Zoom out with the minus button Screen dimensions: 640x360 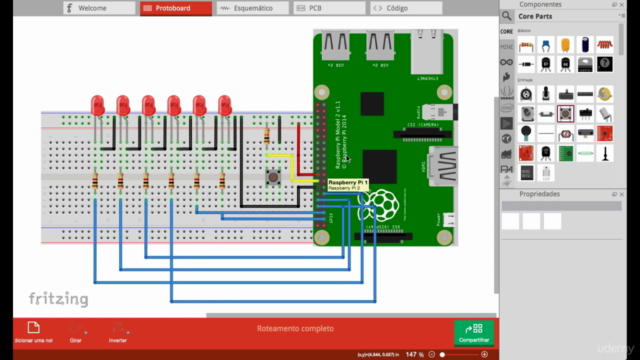click(432, 354)
